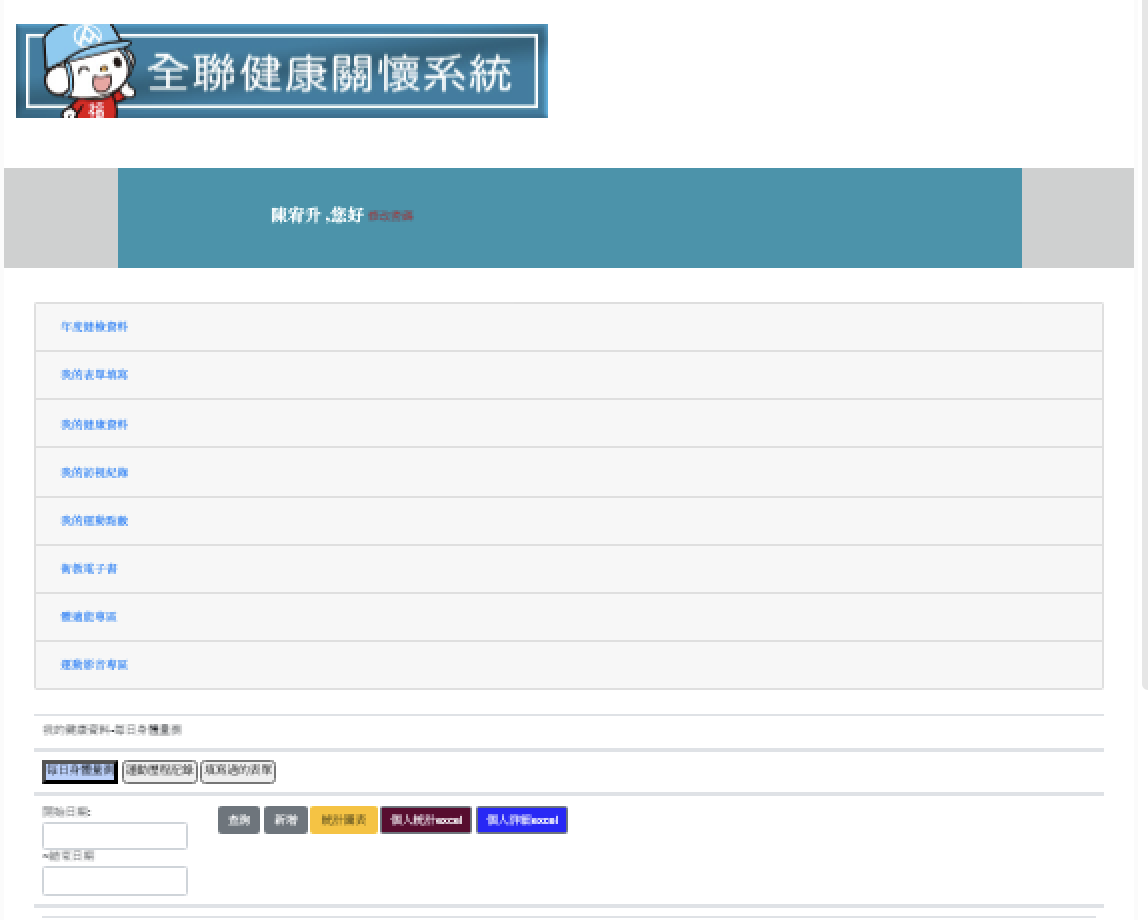1148x920 pixels.
Task: Click the blue 個人詳細excel button
Action: [522, 820]
